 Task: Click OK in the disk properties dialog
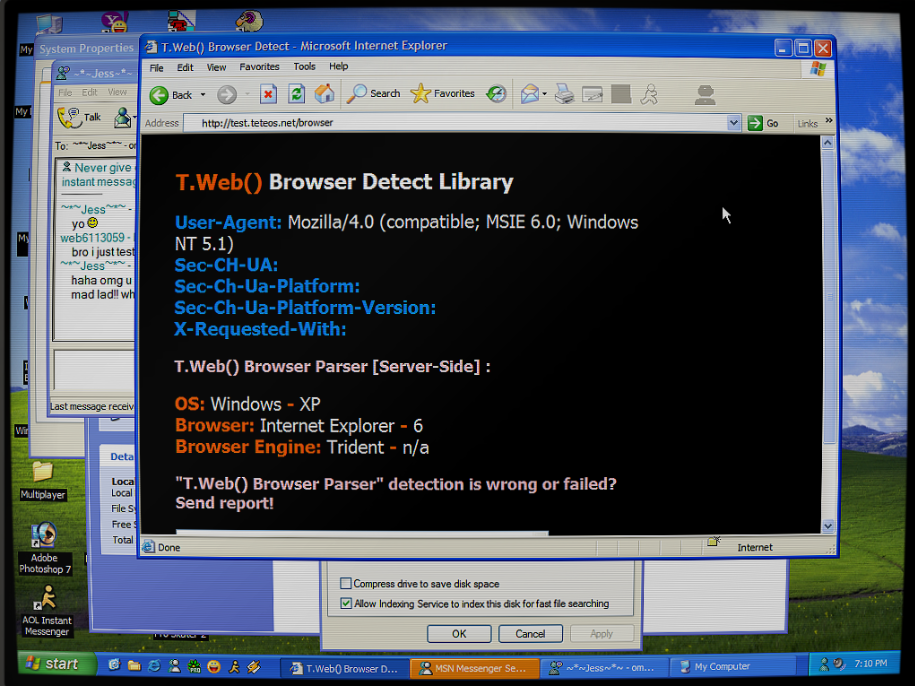[x=459, y=634]
